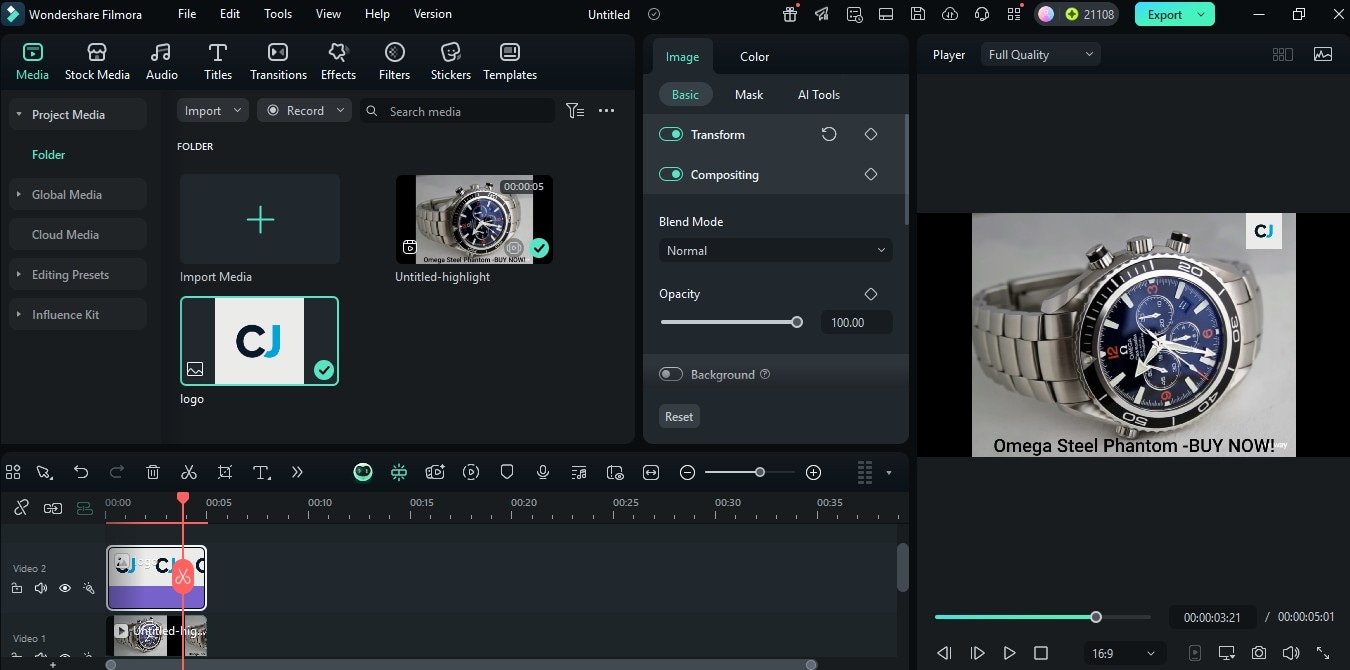The height and width of the screenshot is (670, 1350).
Task: Open the AI Copilot green robot icon
Action: [363, 472]
